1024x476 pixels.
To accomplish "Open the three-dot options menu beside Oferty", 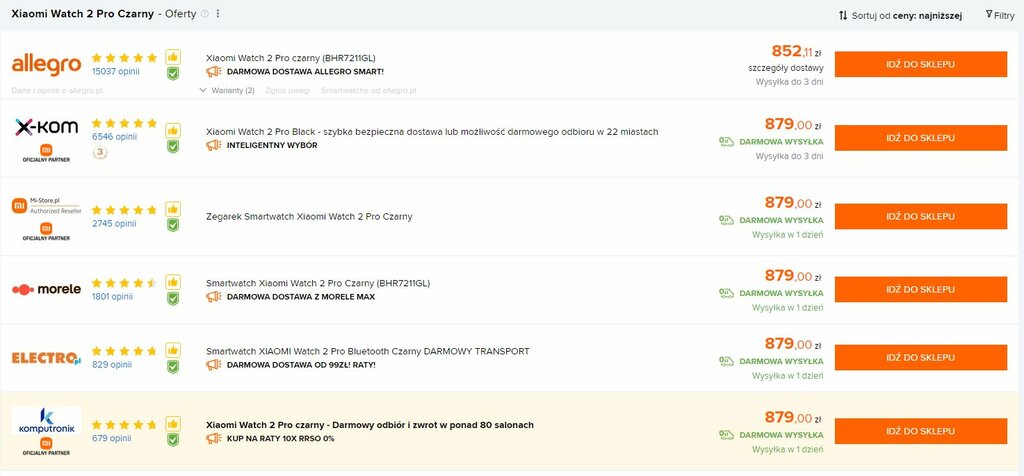I will 218,14.
